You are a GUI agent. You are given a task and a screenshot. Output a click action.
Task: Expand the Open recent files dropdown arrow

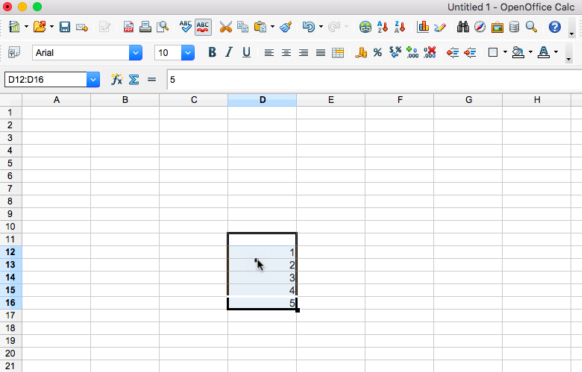coord(52,27)
